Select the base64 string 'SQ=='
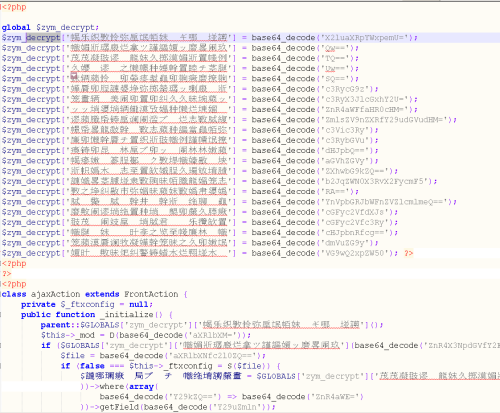Screen dimensions: 500x413 click(335, 79)
